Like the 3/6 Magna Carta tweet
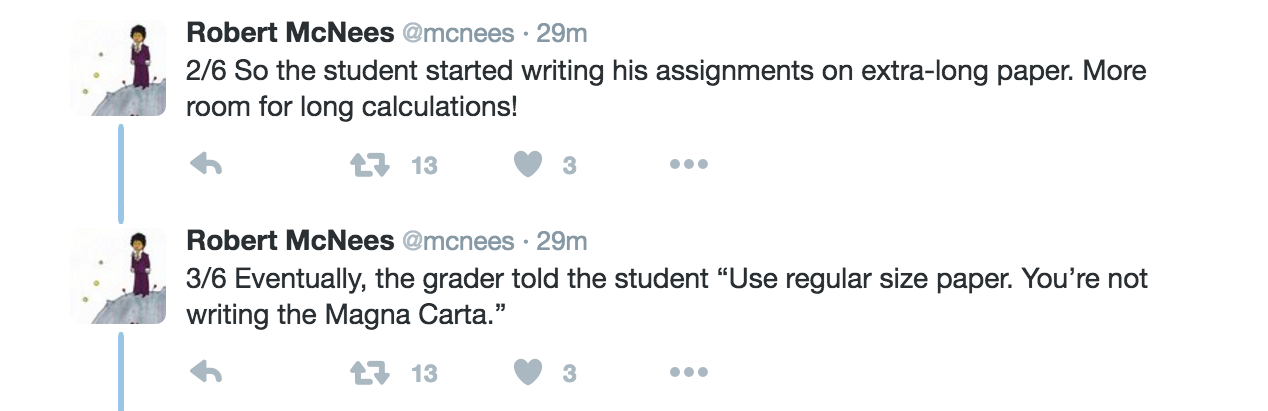This screenshot has width=1268, height=411. pyautogui.click(x=528, y=373)
